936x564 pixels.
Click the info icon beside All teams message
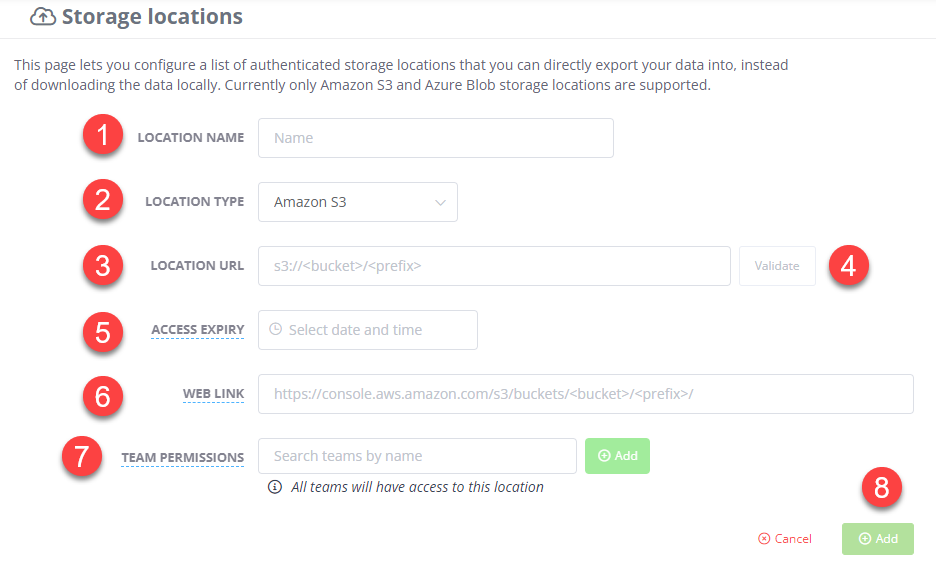[x=274, y=488]
